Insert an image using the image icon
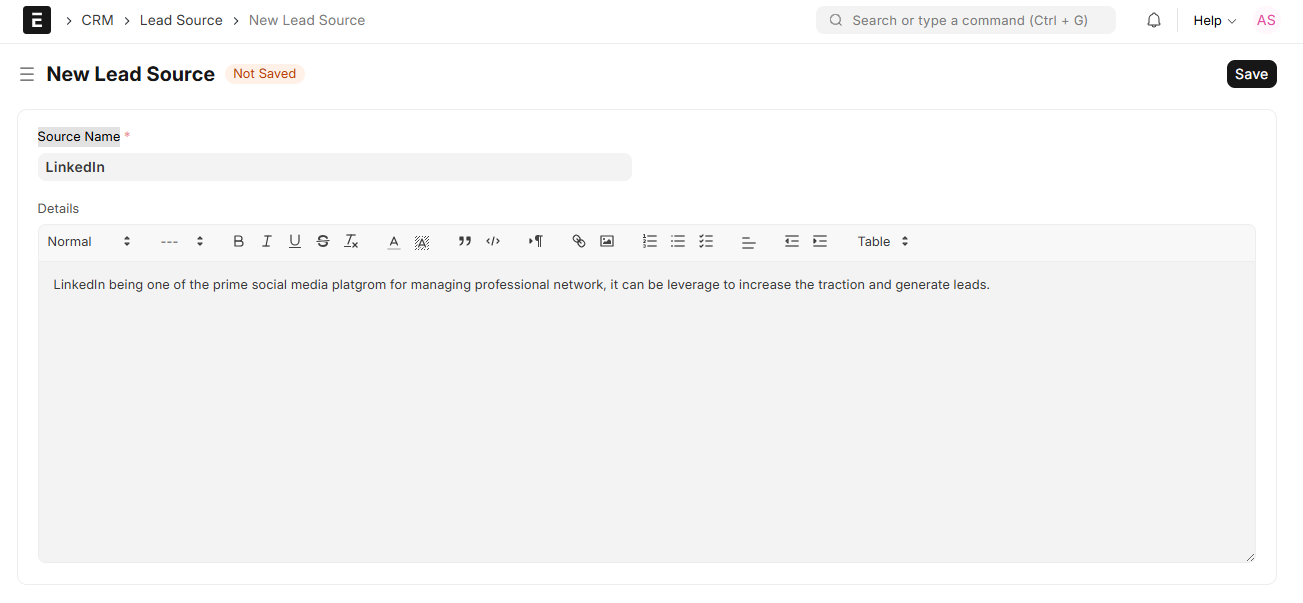This screenshot has height=603, width=1303. tap(607, 241)
